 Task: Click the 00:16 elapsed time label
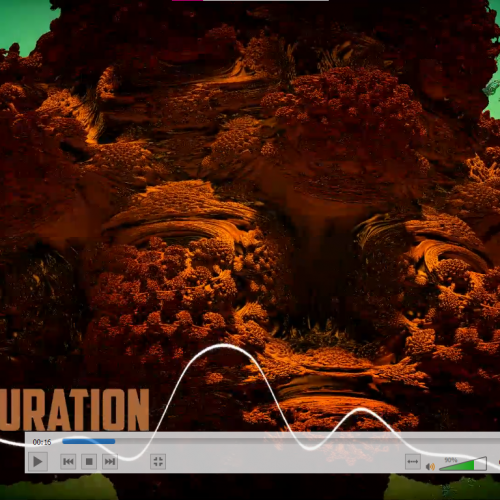[42, 442]
